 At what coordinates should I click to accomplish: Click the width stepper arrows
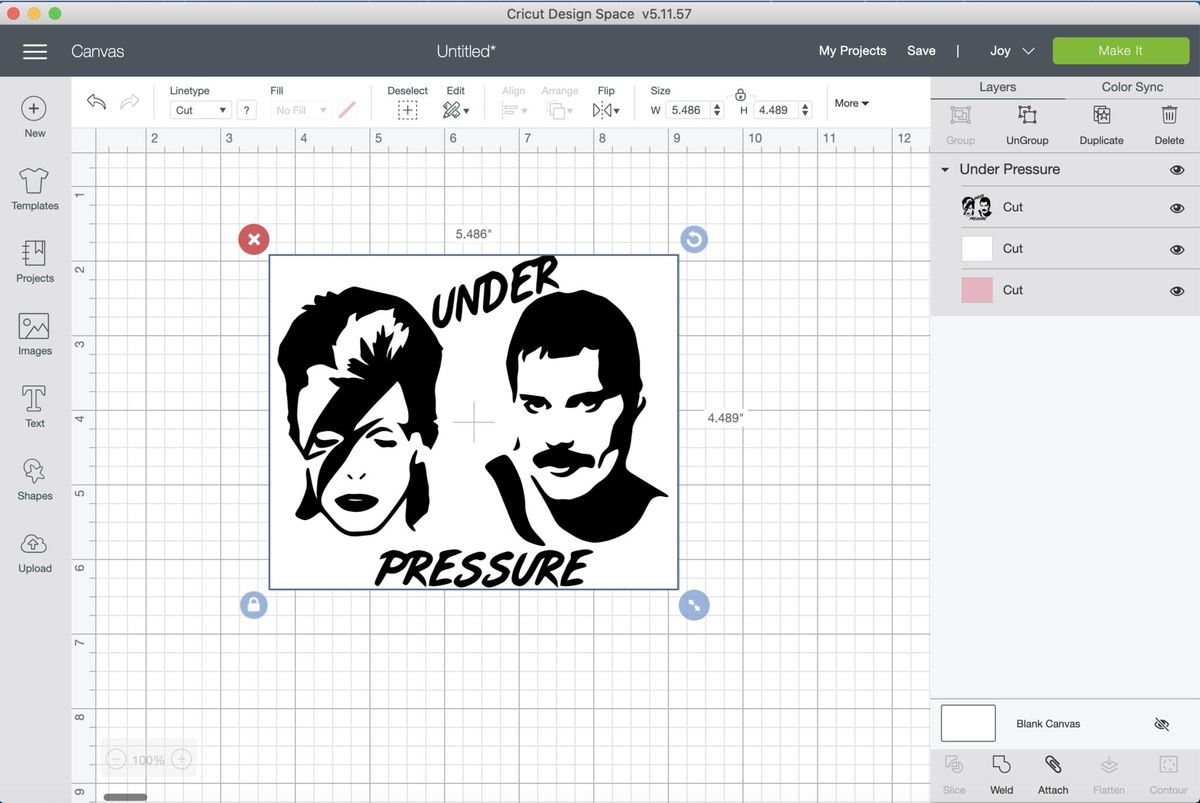click(x=717, y=110)
